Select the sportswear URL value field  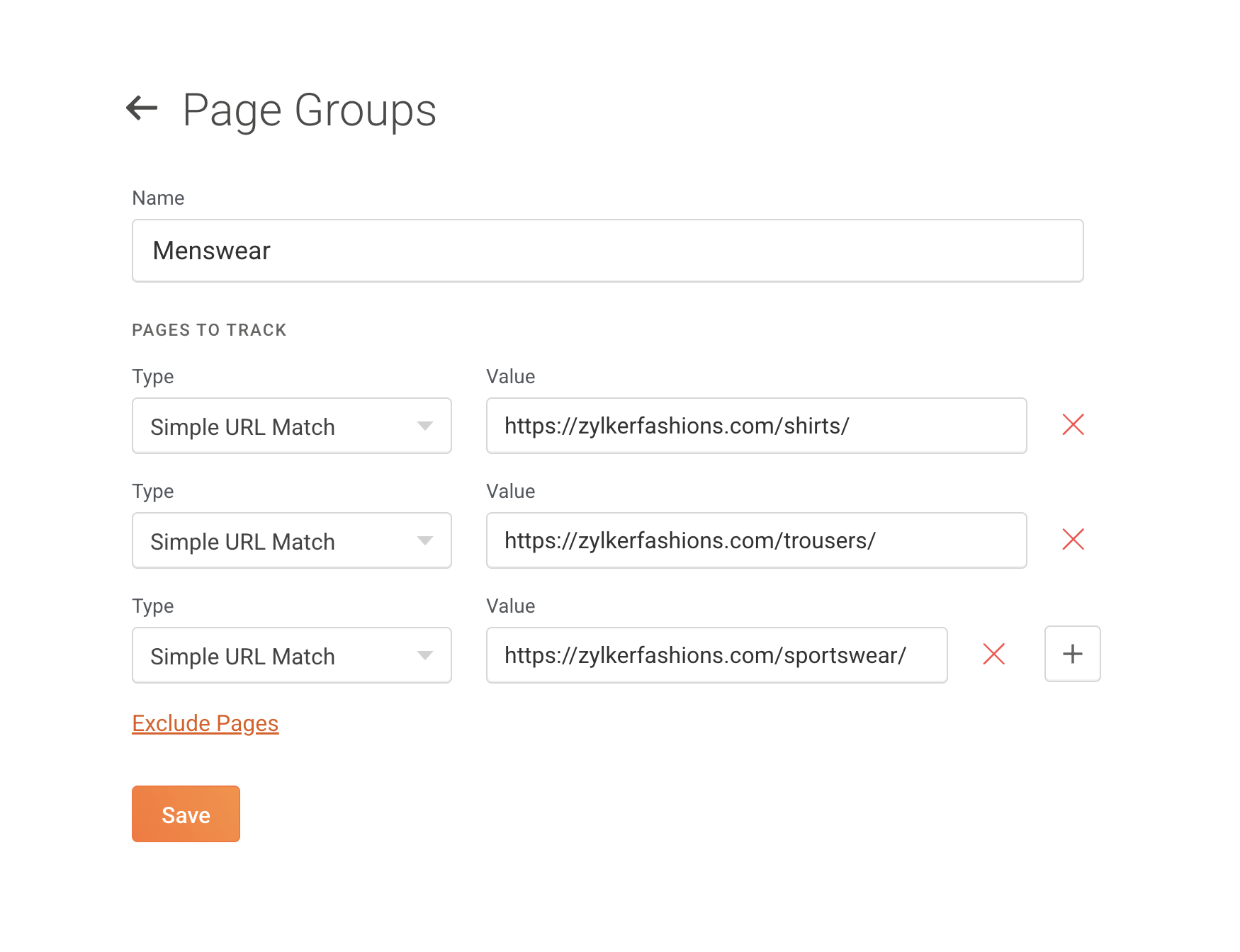click(716, 656)
